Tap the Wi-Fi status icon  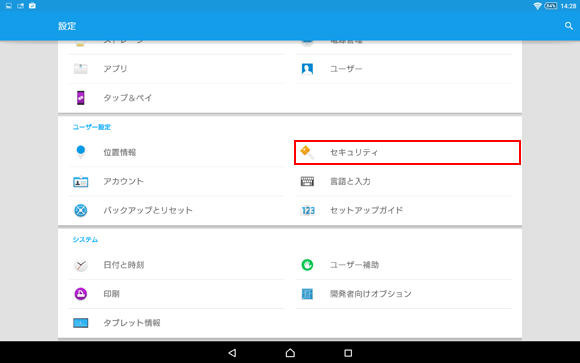click(x=537, y=6)
